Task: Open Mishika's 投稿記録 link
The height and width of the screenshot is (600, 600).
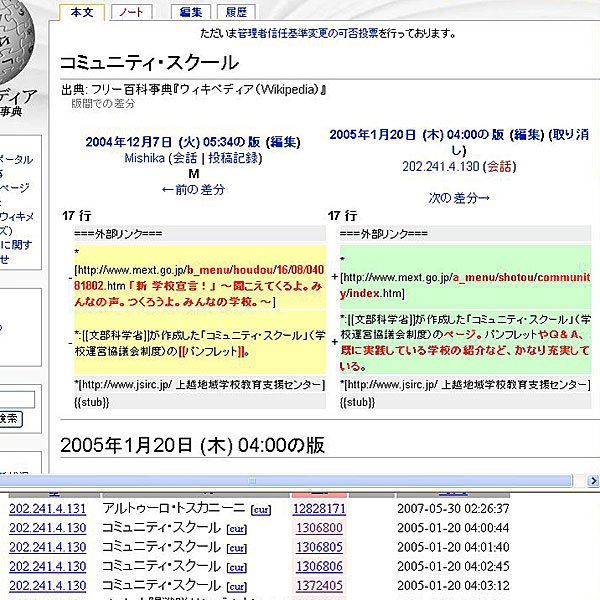Action: coord(233,158)
